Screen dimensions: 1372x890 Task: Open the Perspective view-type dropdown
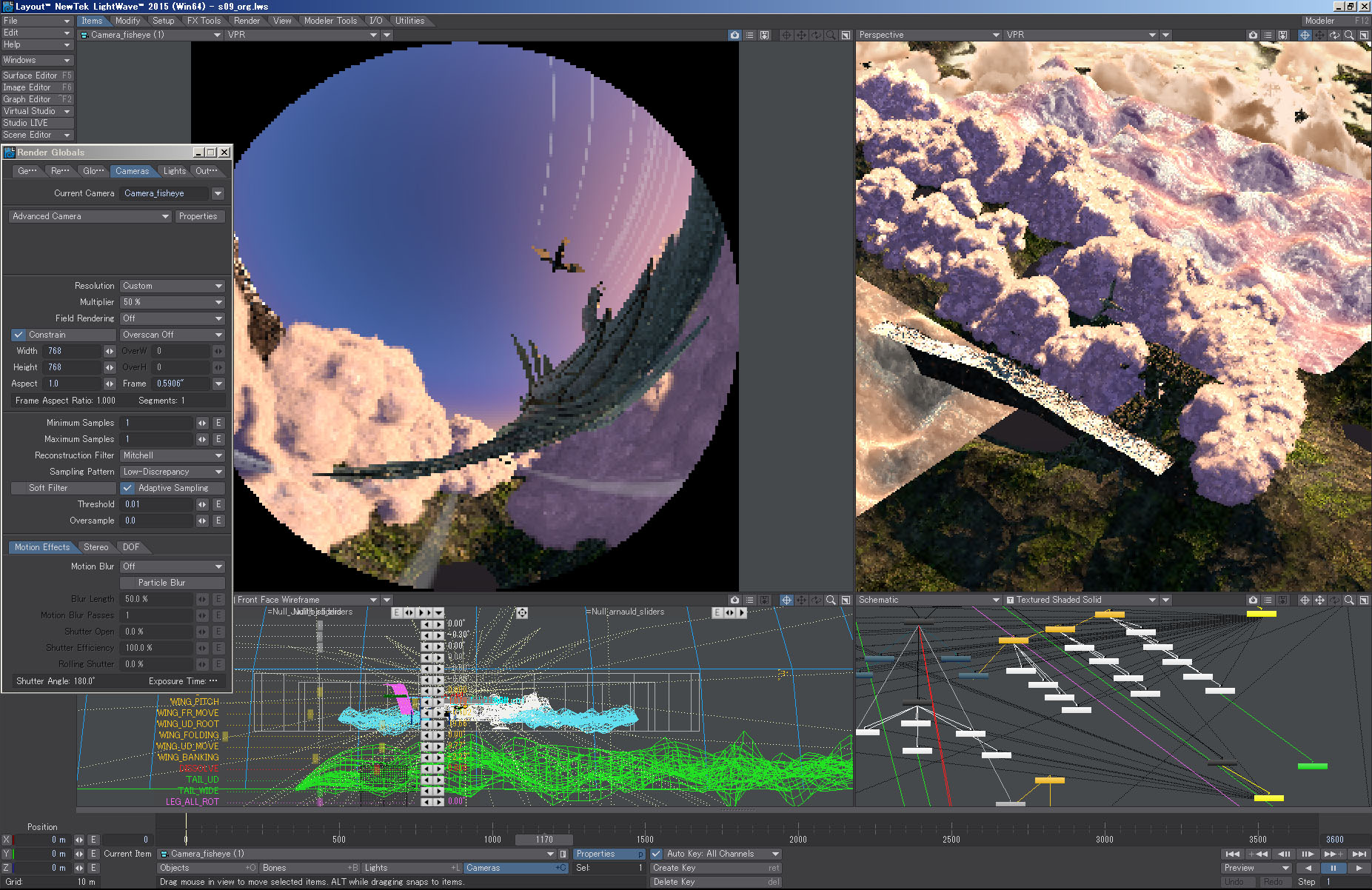point(928,35)
